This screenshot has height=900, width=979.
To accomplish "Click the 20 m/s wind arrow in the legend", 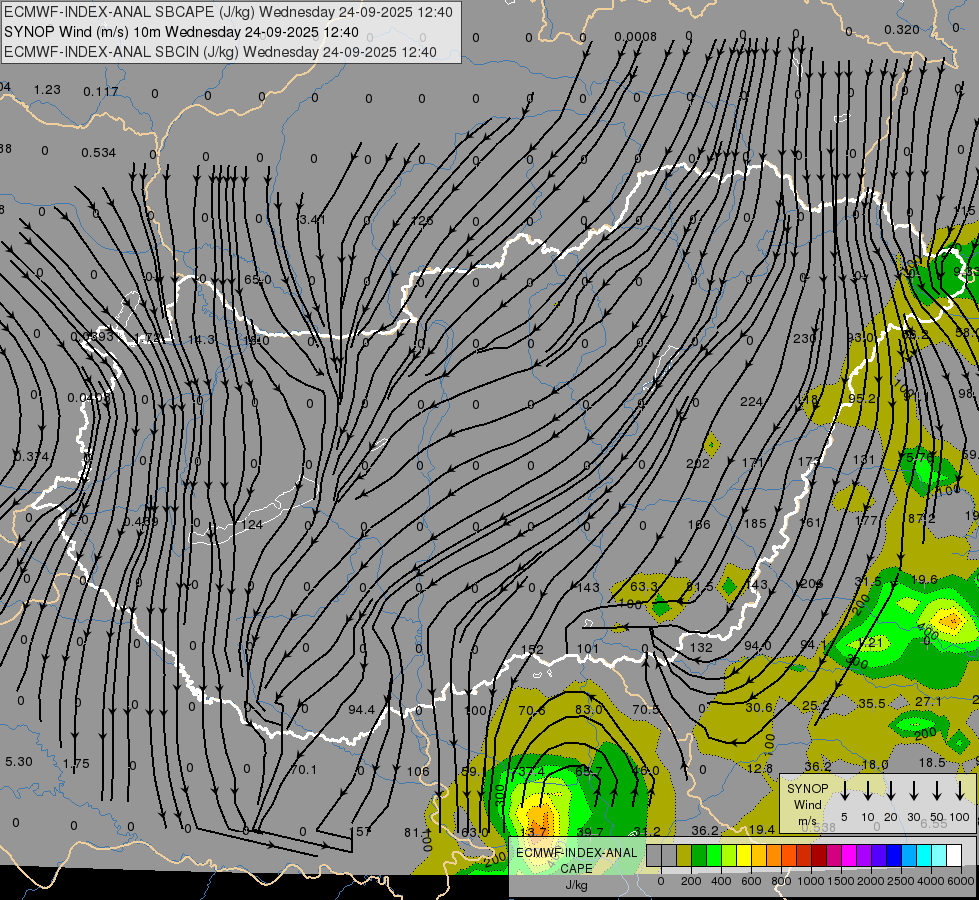I will [x=891, y=792].
